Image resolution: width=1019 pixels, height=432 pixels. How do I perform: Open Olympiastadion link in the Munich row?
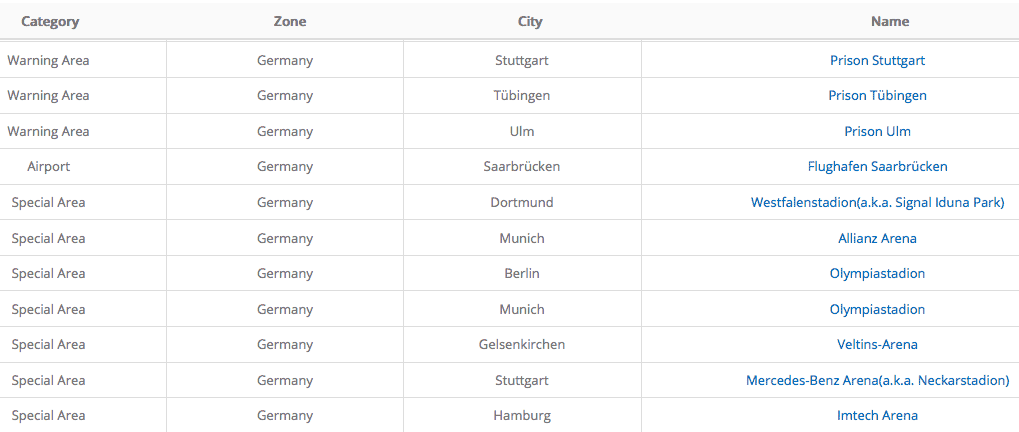pos(877,309)
